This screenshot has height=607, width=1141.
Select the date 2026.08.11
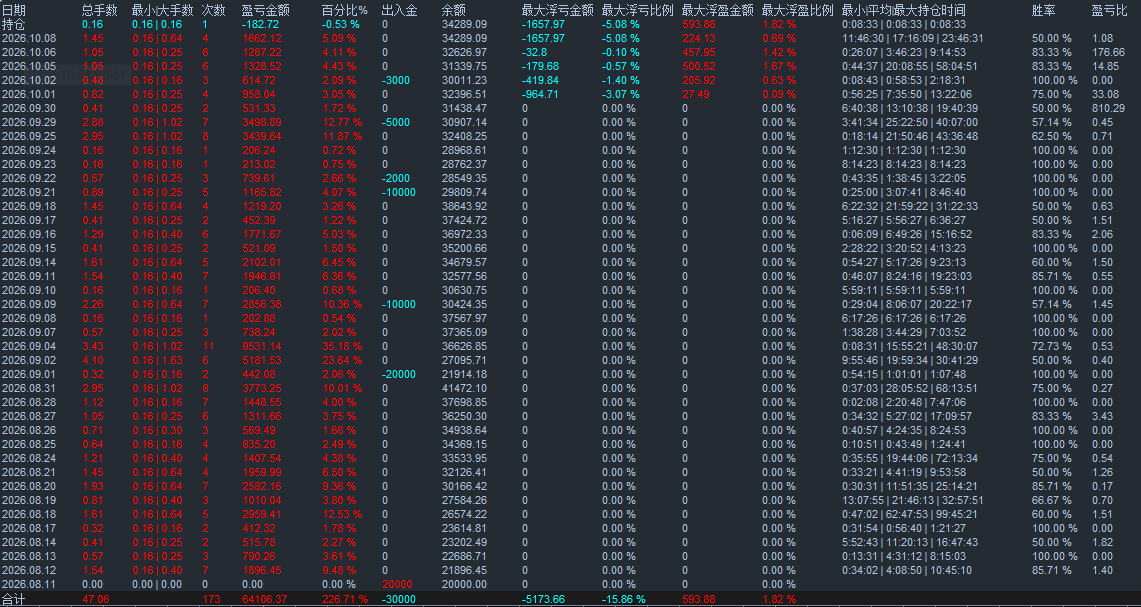click(29, 584)
